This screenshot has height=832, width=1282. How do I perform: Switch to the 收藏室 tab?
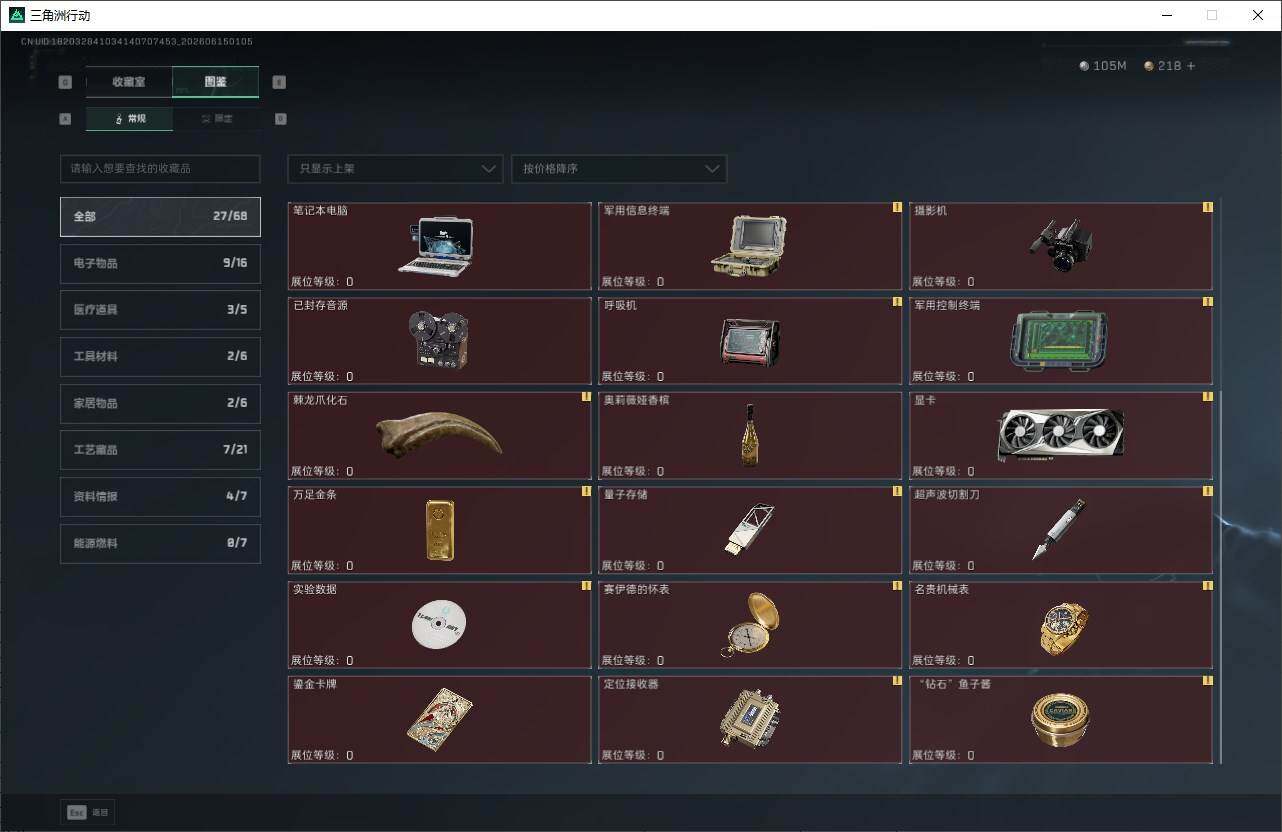tap(129, 82)
